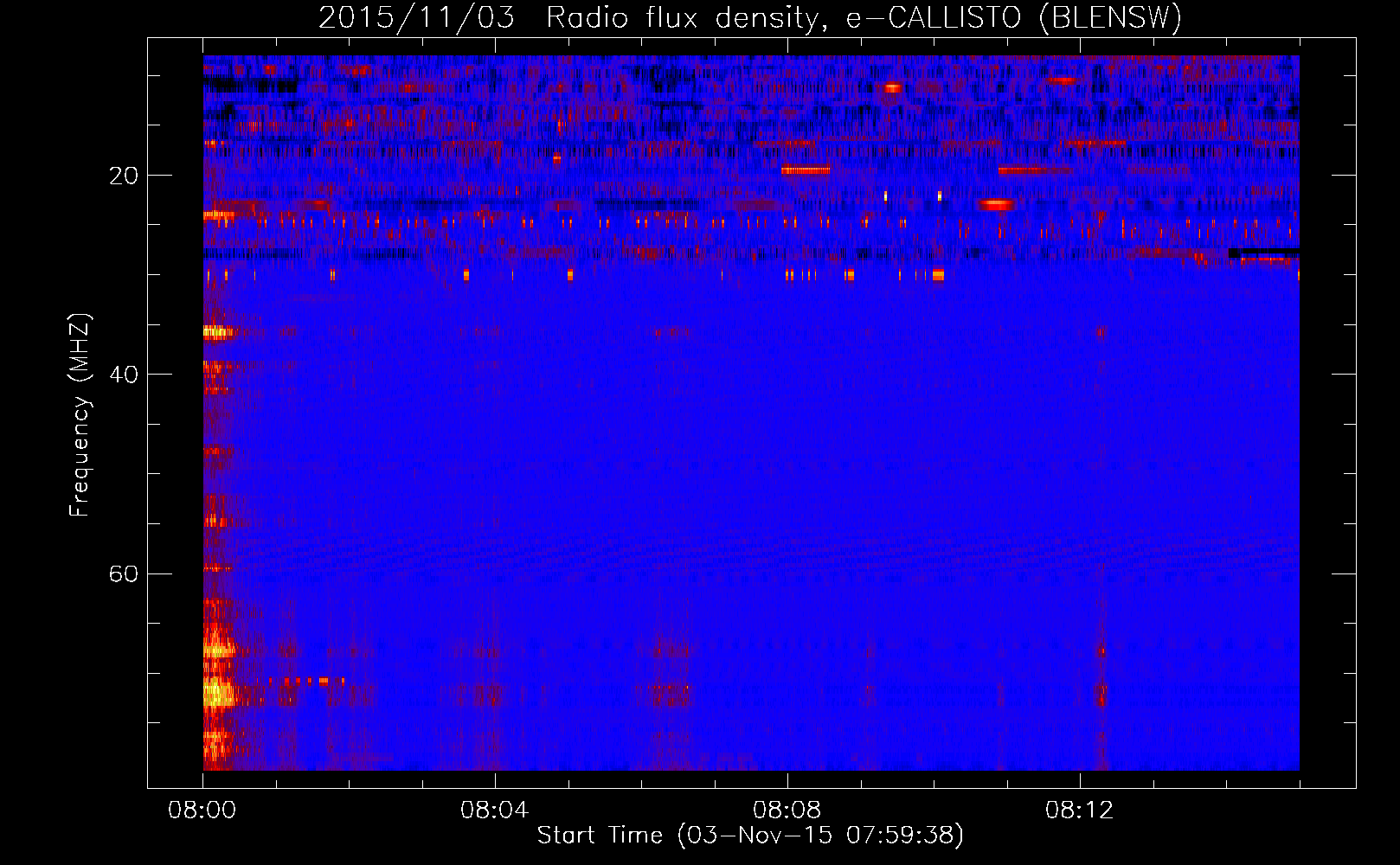Click the plot title "2015/11/03 Radio flux density, e-CALLISTO (BLENSW)"
This screenshot has height=865, width=1400.
750,18
